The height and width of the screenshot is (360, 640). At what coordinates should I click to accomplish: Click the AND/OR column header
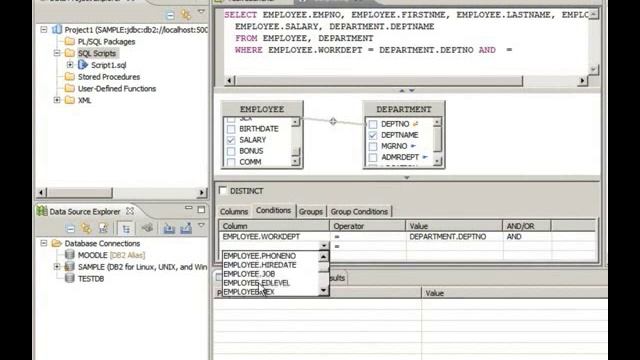(x=527, y=226)
